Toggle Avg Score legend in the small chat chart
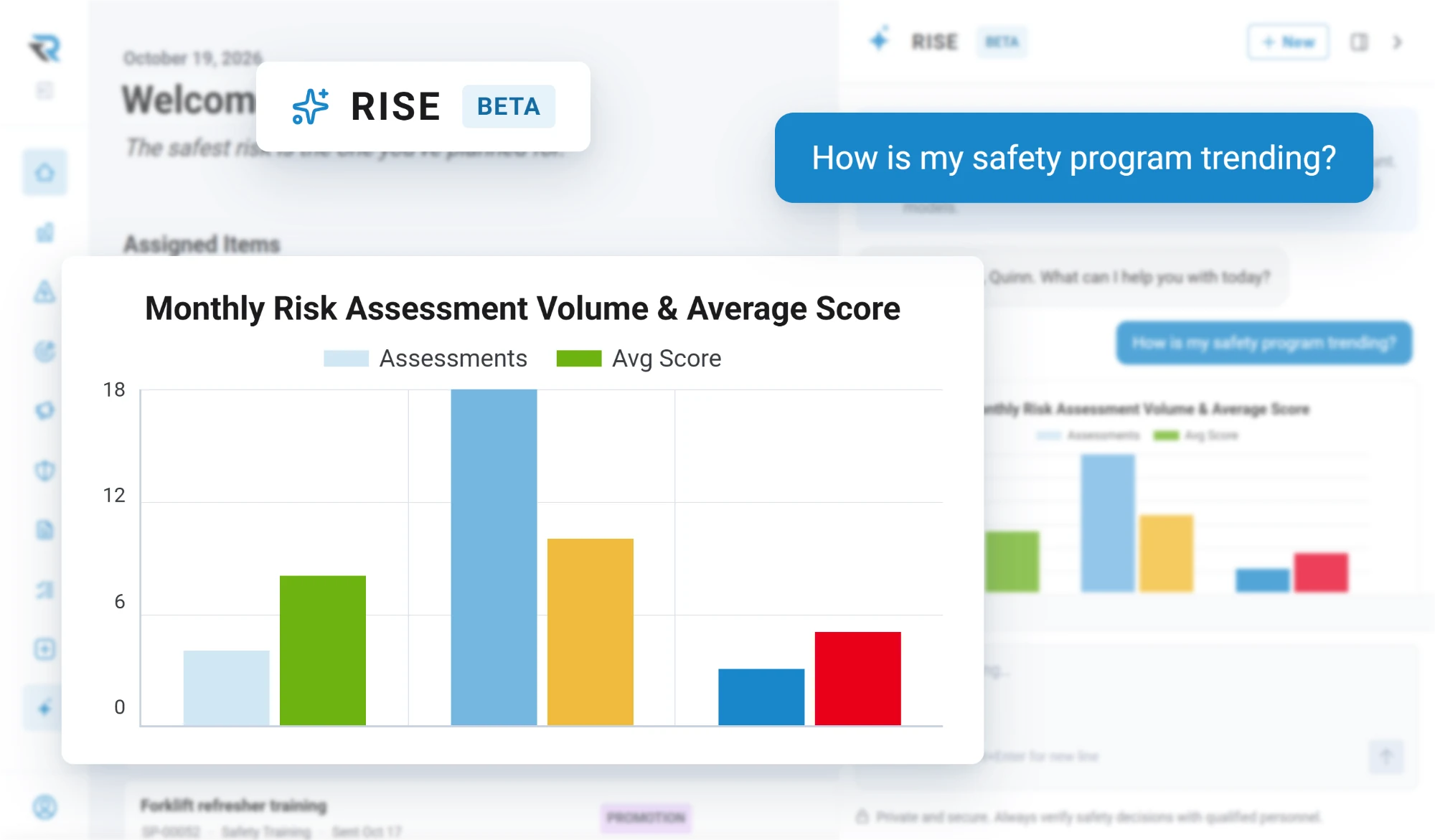This screenshot has height=840, width=1435. click(x=1195, y=435)
